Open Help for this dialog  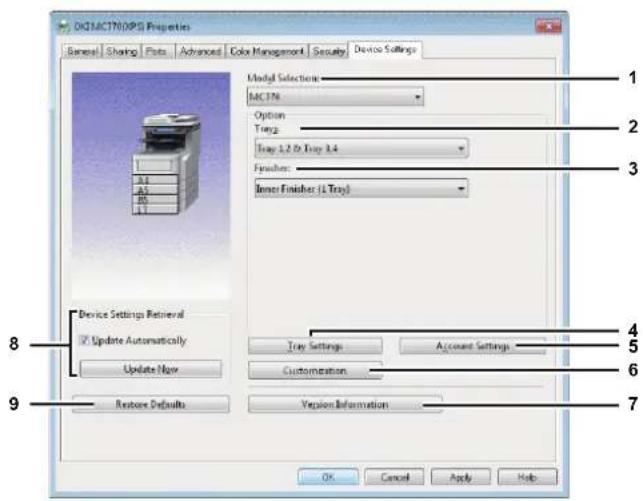(x=527, y=477)
